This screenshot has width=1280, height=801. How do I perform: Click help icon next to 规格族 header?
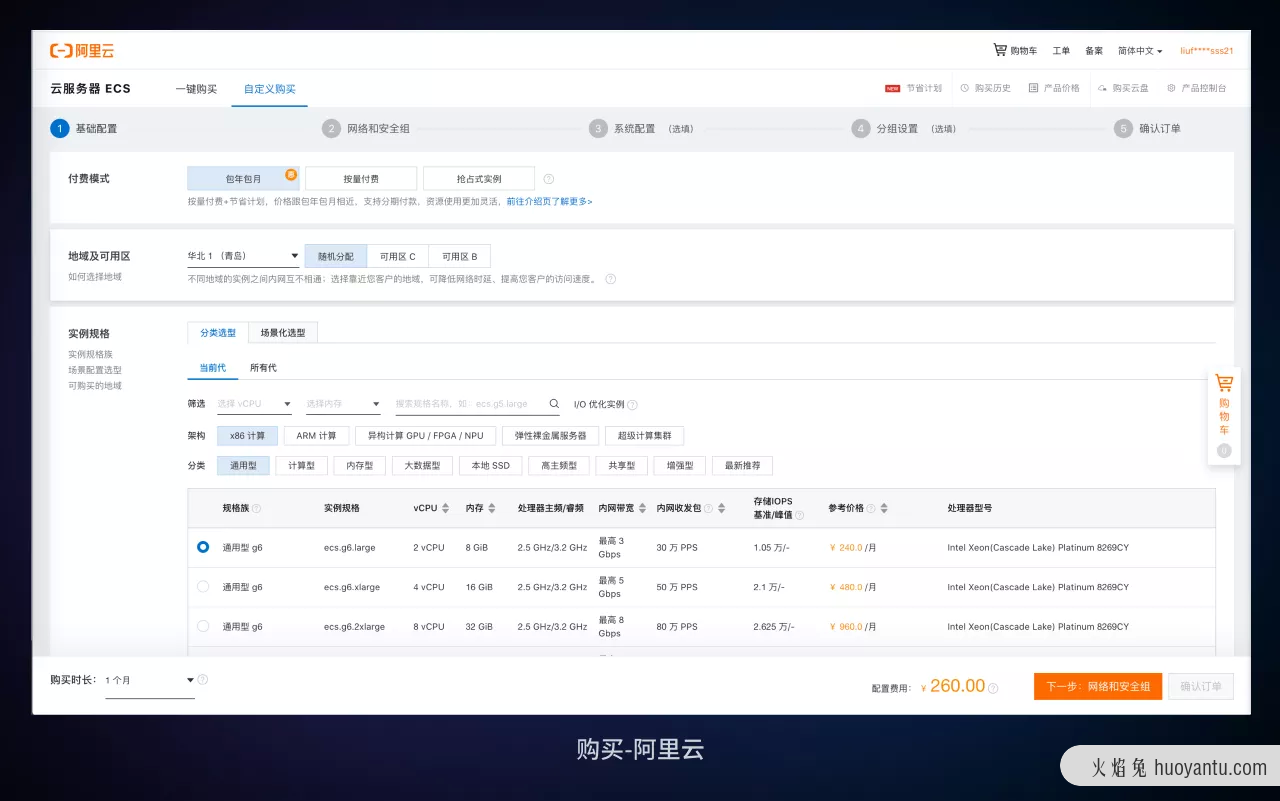tap(256, 508)
